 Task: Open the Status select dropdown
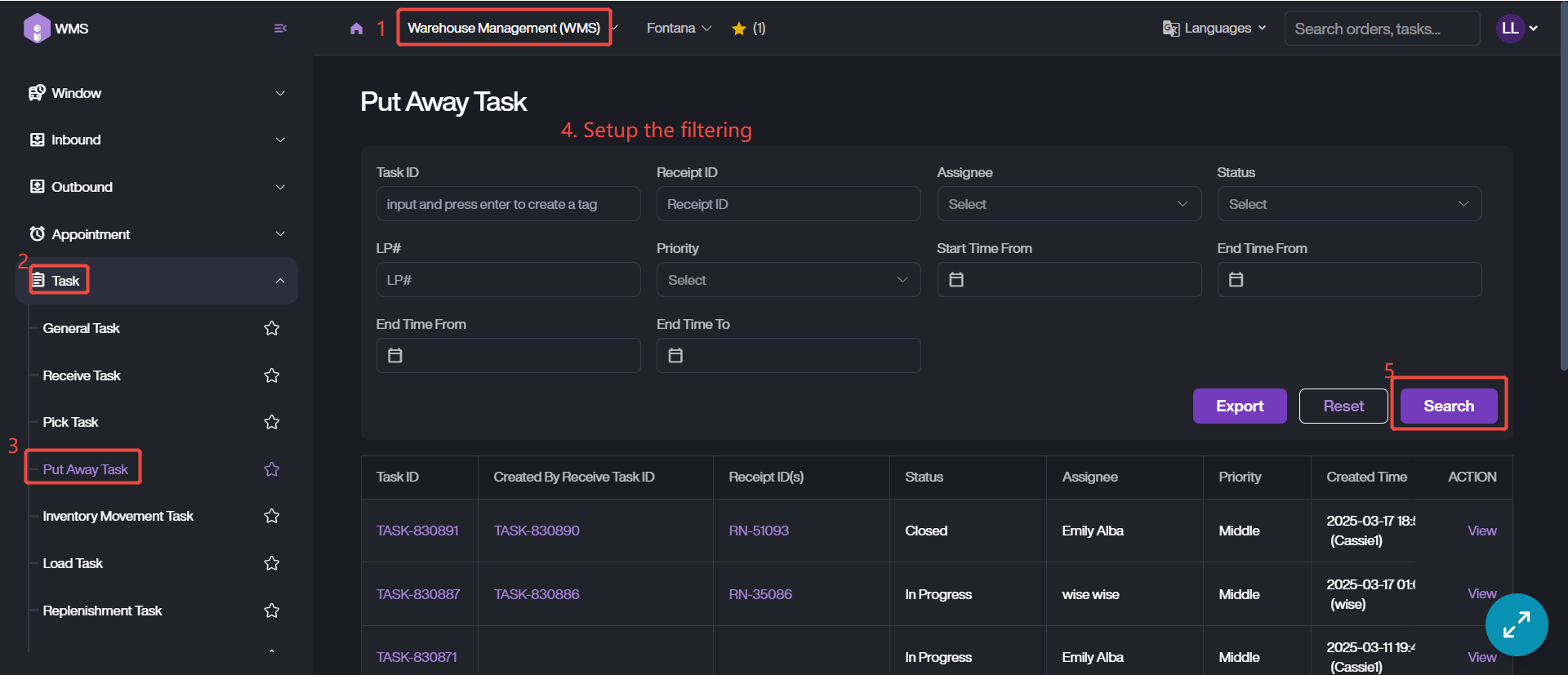[x=1349, y=204]
